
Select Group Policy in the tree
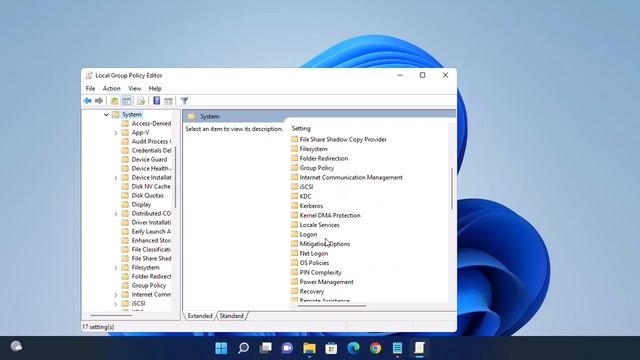(x=149, y=285)
